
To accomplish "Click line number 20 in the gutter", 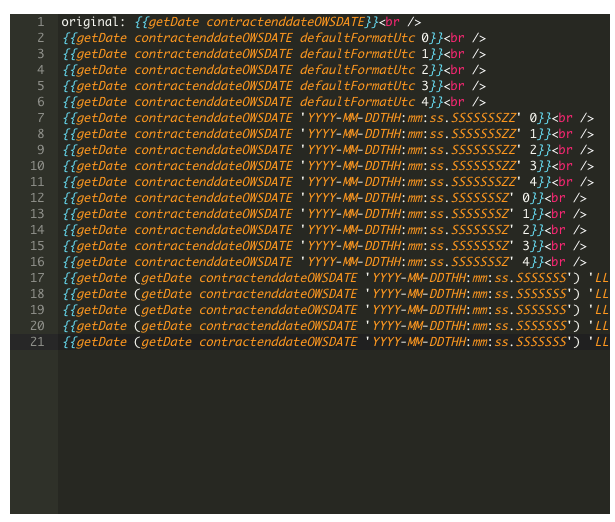I will pos(37,326).
